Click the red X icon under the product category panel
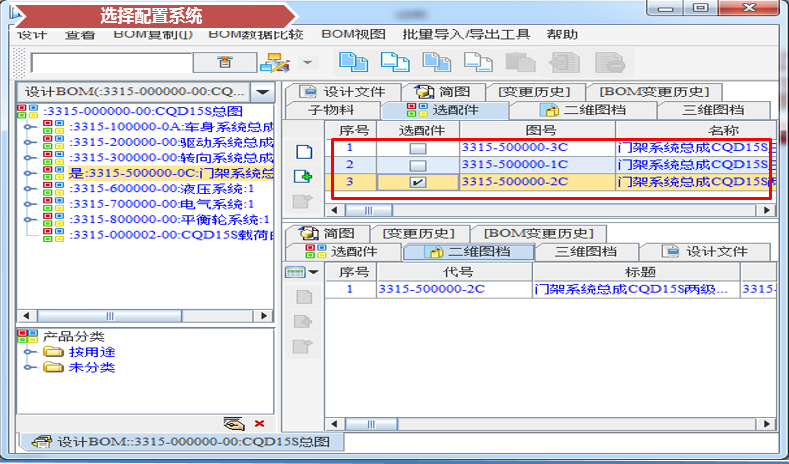The height and width of the screenshot is (464, 789). tap(260, 424)
